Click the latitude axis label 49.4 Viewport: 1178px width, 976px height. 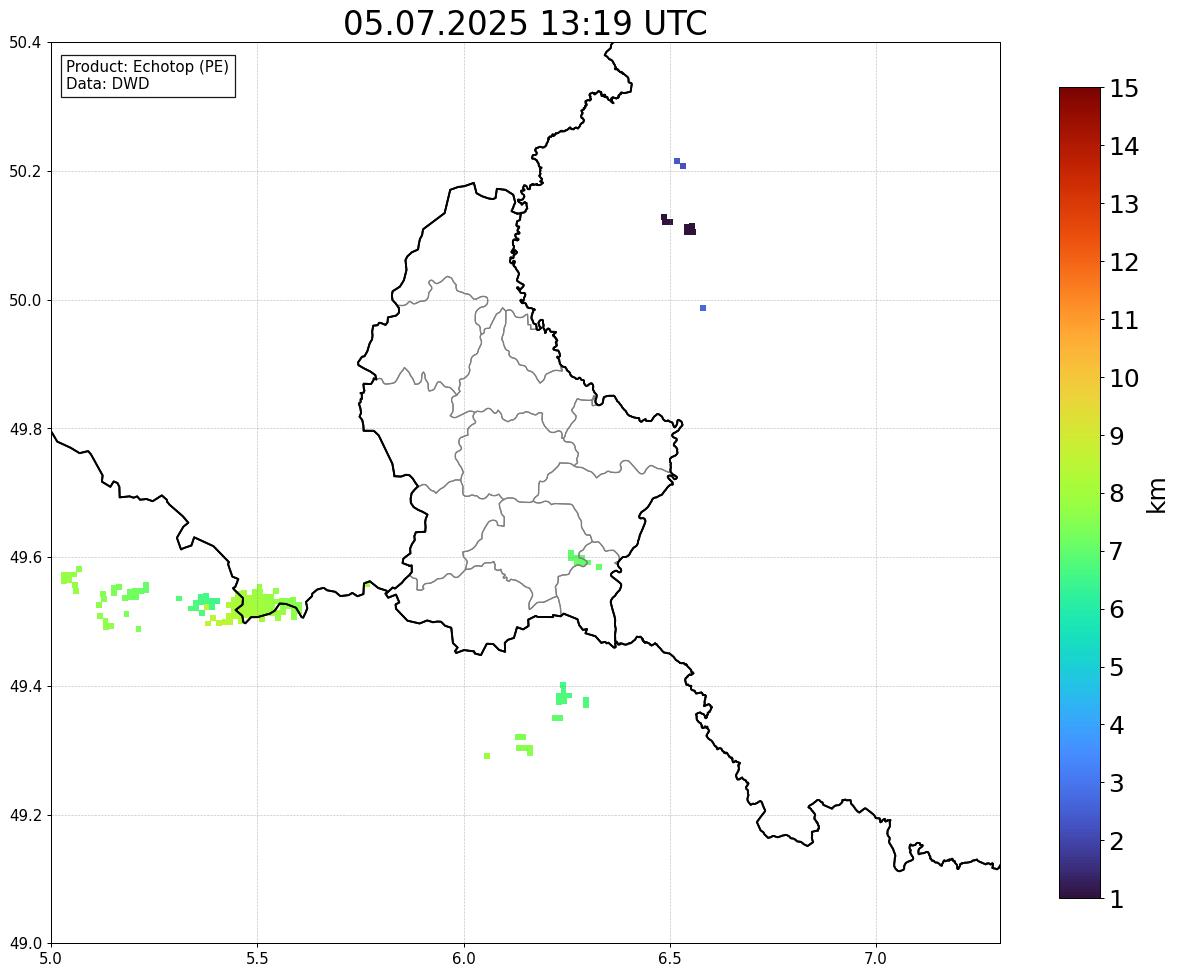pos(25,687)
